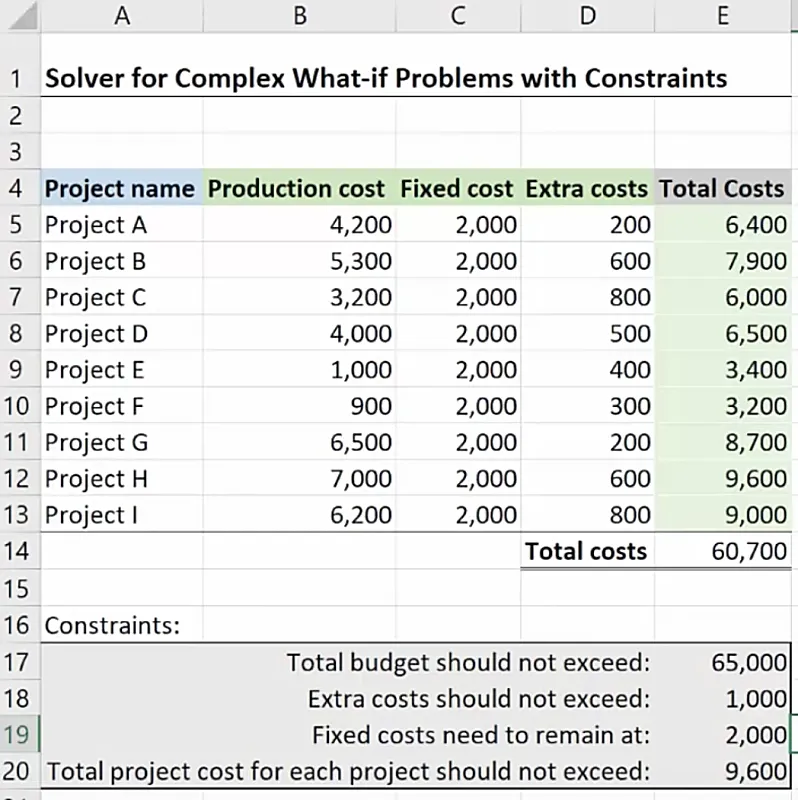798x800 pixels.
Task: Select column D header
Action: [x=587, y=14]
